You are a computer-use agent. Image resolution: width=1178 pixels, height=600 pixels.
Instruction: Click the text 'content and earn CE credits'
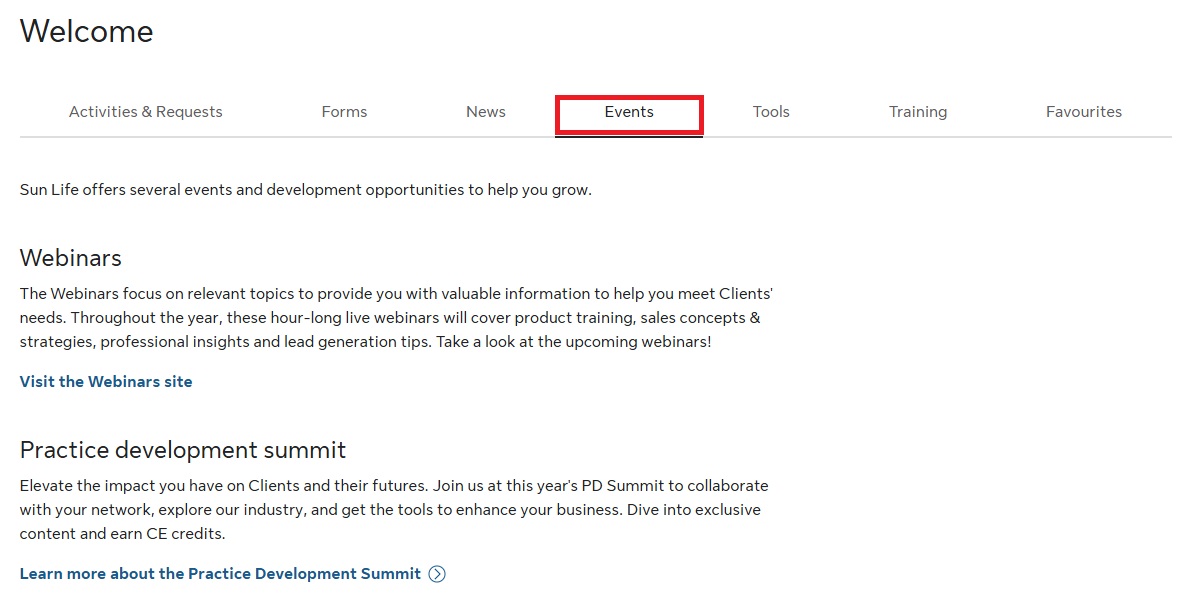(123, 534)
